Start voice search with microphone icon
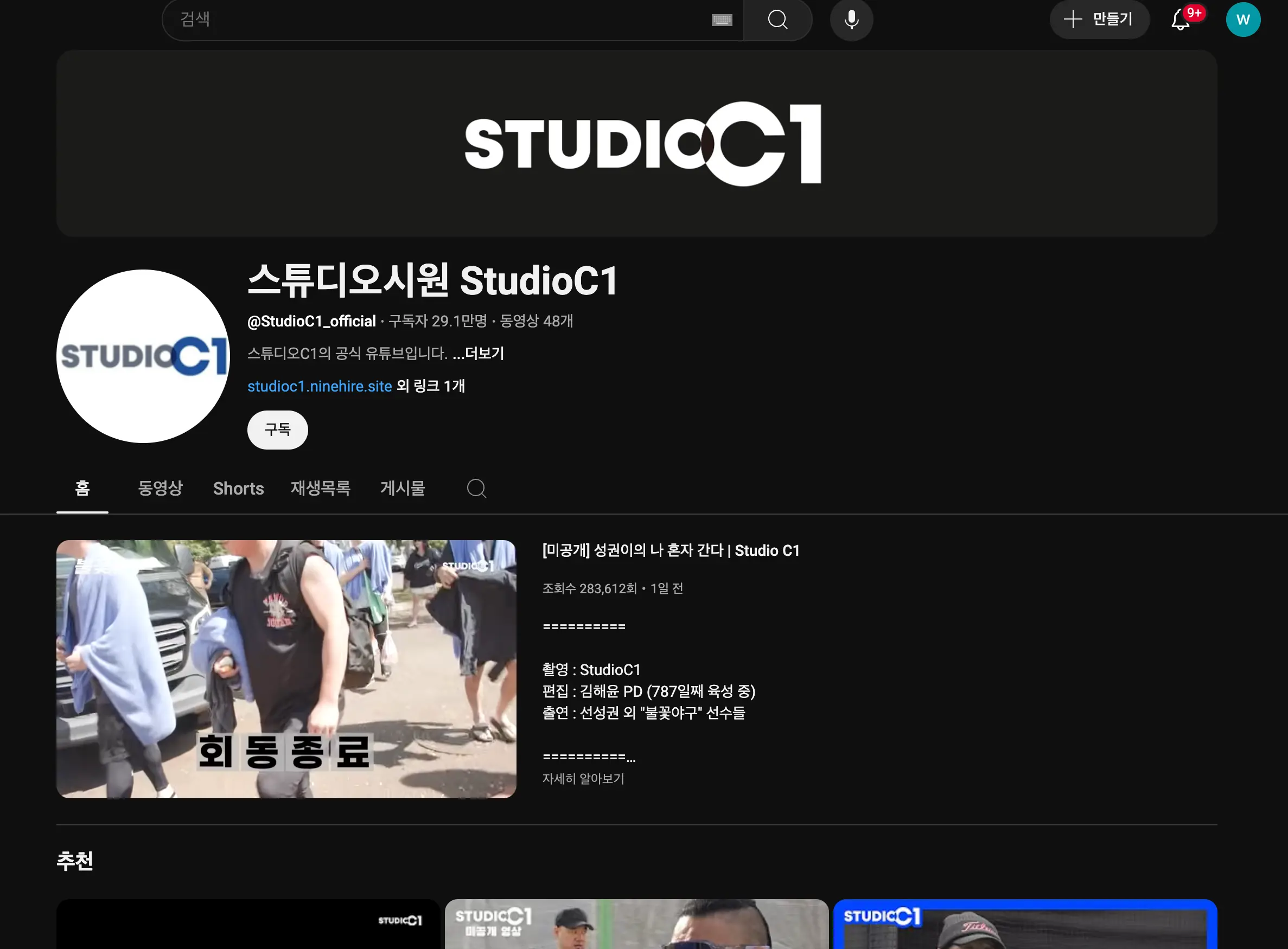This screenshot has height=949, width=1288. click(851, 20)
